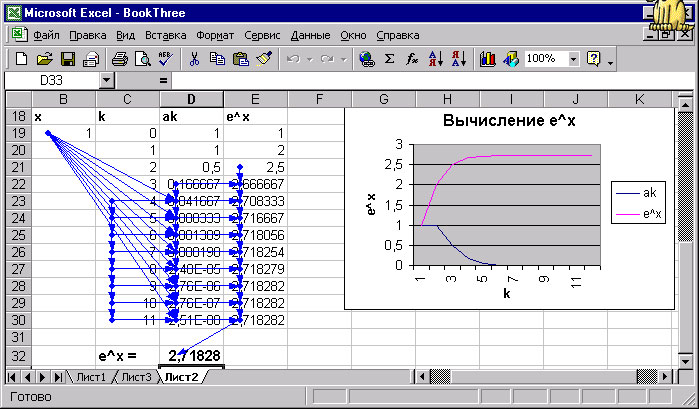This screenshot has height=409, width=699.
Task: Open the Данные menu
Action: click(x=309, y=33)
